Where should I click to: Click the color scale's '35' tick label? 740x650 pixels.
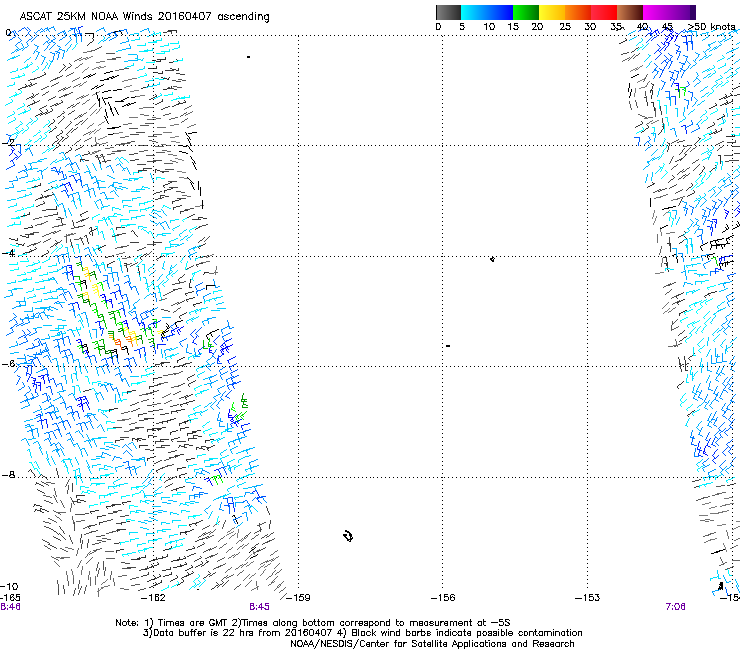point(616,26)
